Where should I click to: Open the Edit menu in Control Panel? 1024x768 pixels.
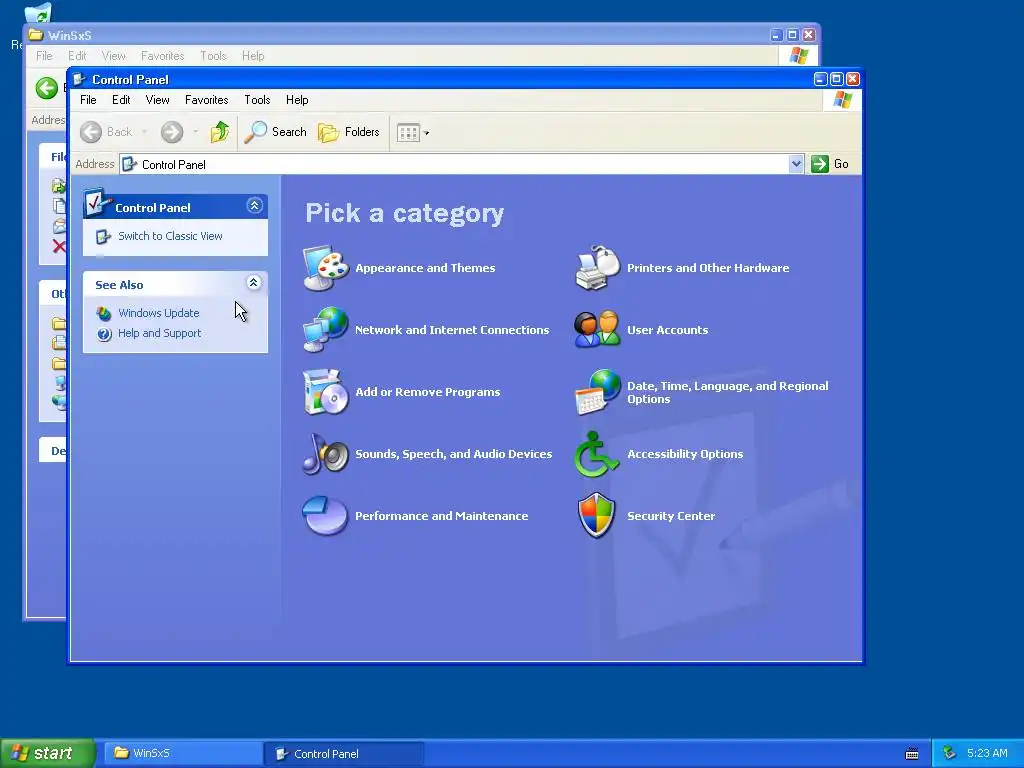point(121,100)
